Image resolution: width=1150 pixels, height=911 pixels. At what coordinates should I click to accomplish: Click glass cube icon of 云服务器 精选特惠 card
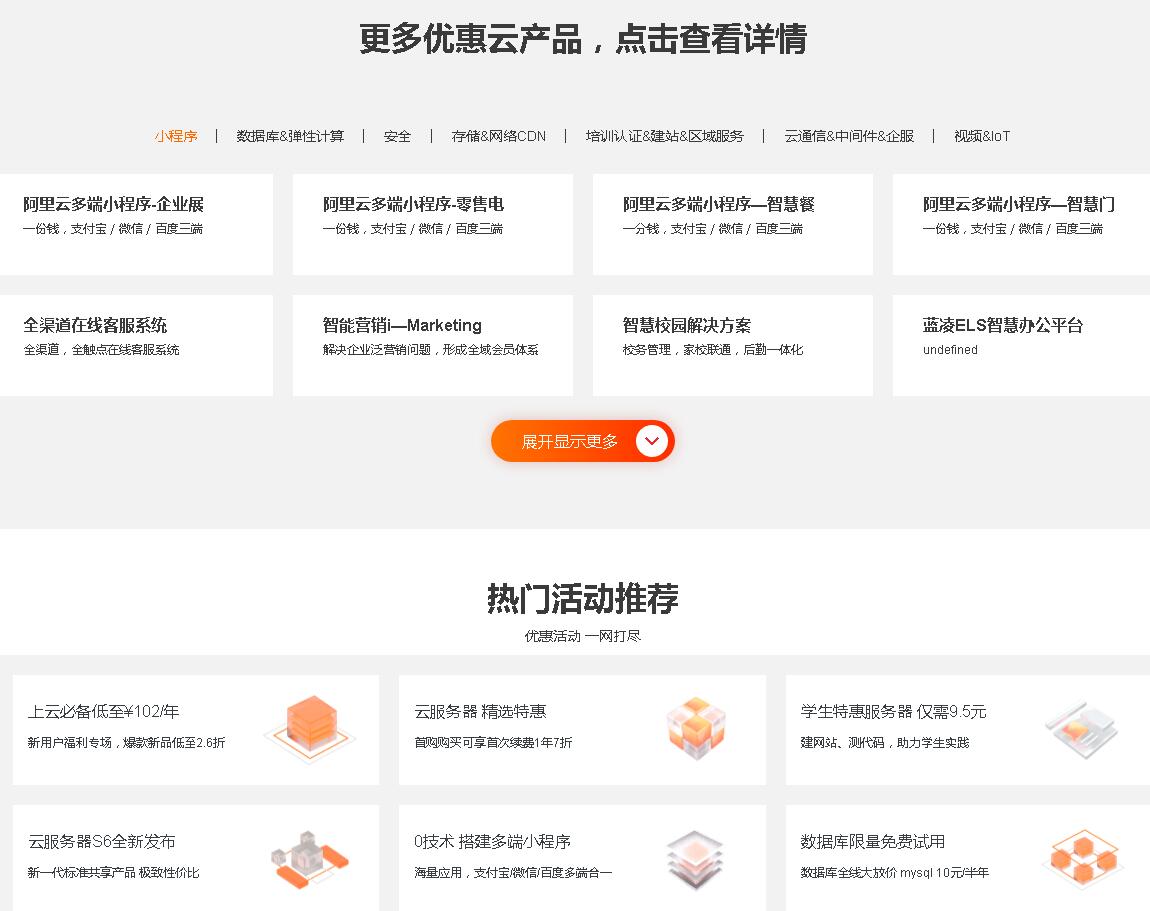tap(697, 728)
